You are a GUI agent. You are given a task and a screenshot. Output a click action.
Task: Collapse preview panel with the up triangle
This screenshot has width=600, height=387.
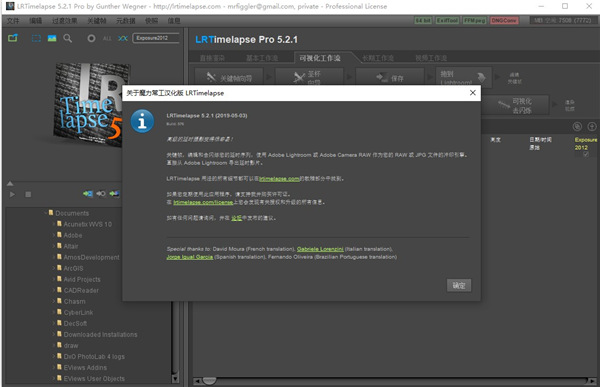pos(10,184)
